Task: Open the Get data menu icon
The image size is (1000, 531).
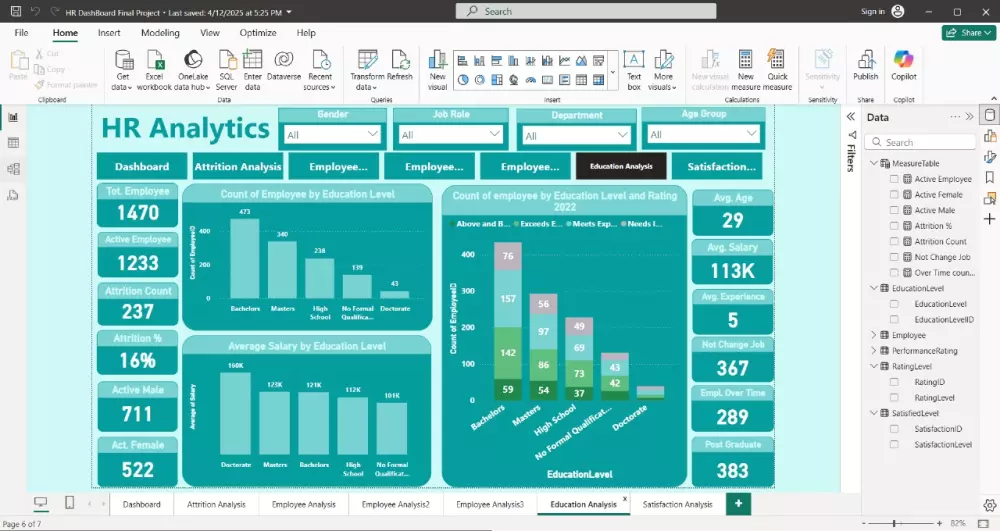Action: [x=123, y=61]
